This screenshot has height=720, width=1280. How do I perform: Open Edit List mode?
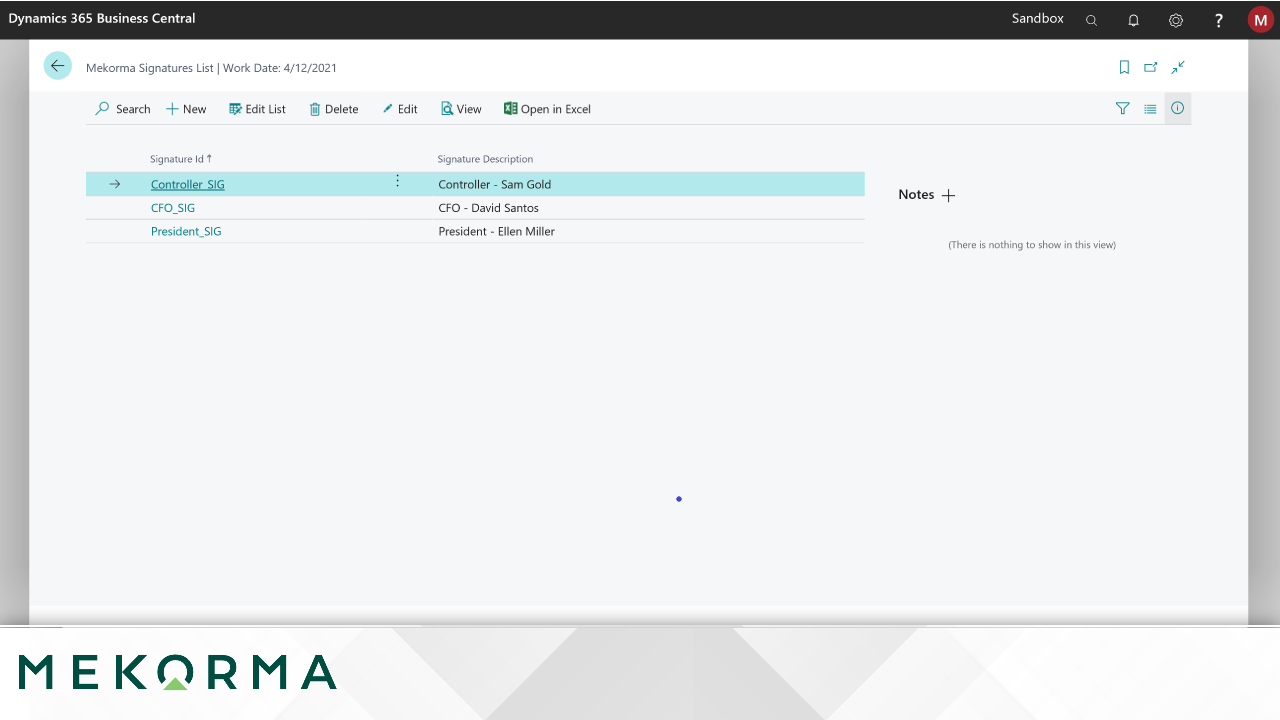[257, 109]
